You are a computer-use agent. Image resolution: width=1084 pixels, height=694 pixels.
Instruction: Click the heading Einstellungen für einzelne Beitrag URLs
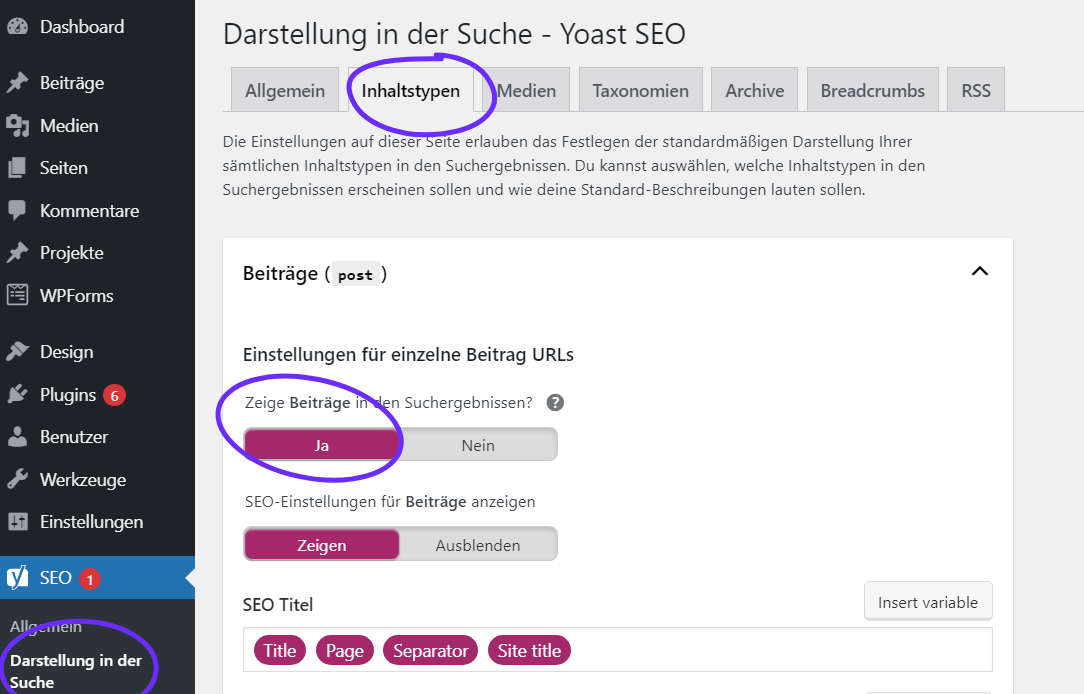point(409,355)
